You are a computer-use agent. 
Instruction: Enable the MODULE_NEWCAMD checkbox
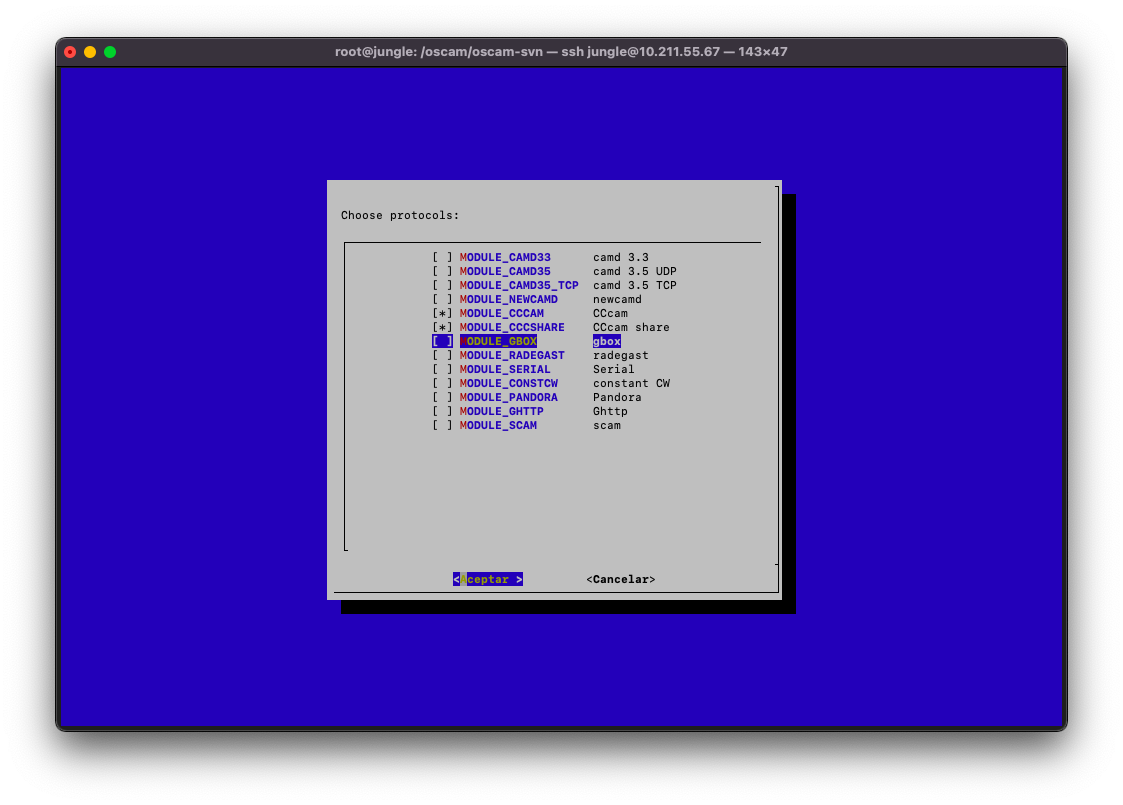(x=442, y=299)
